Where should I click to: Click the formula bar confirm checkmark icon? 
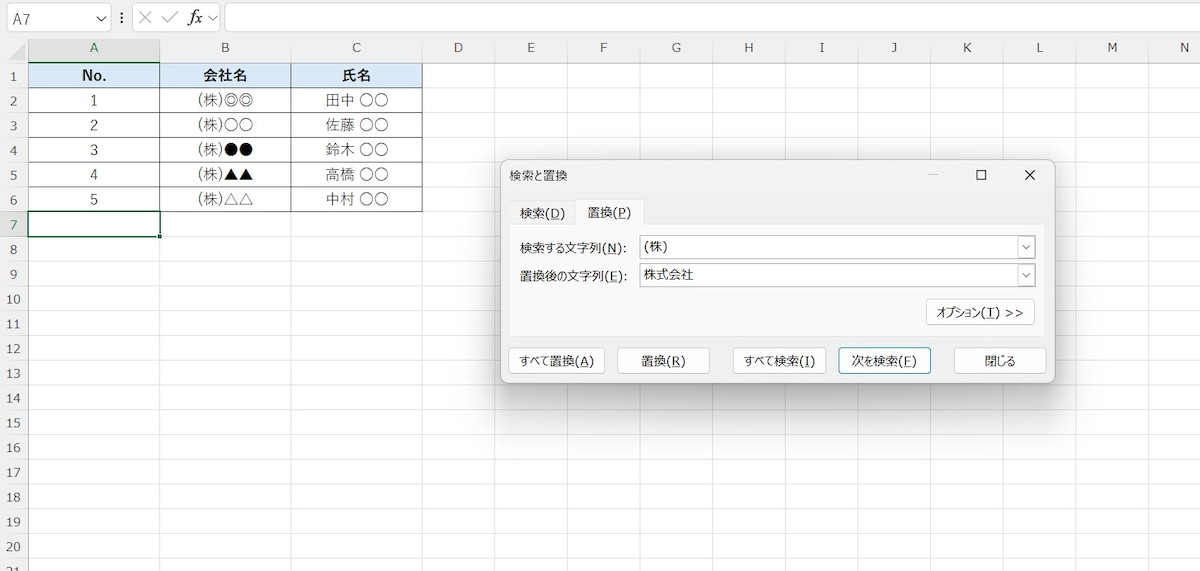point(170,18)
